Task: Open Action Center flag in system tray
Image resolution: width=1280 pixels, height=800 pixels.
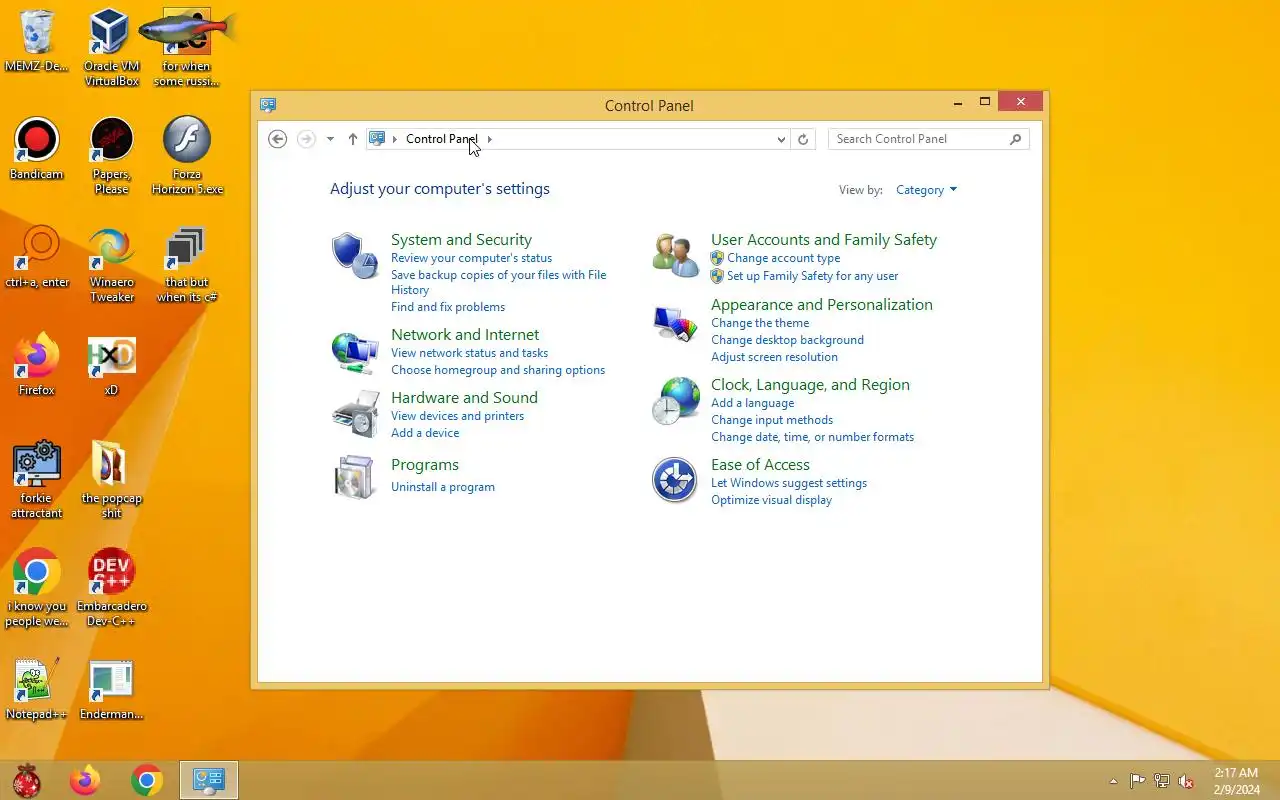Action: tap(1138, 781)
